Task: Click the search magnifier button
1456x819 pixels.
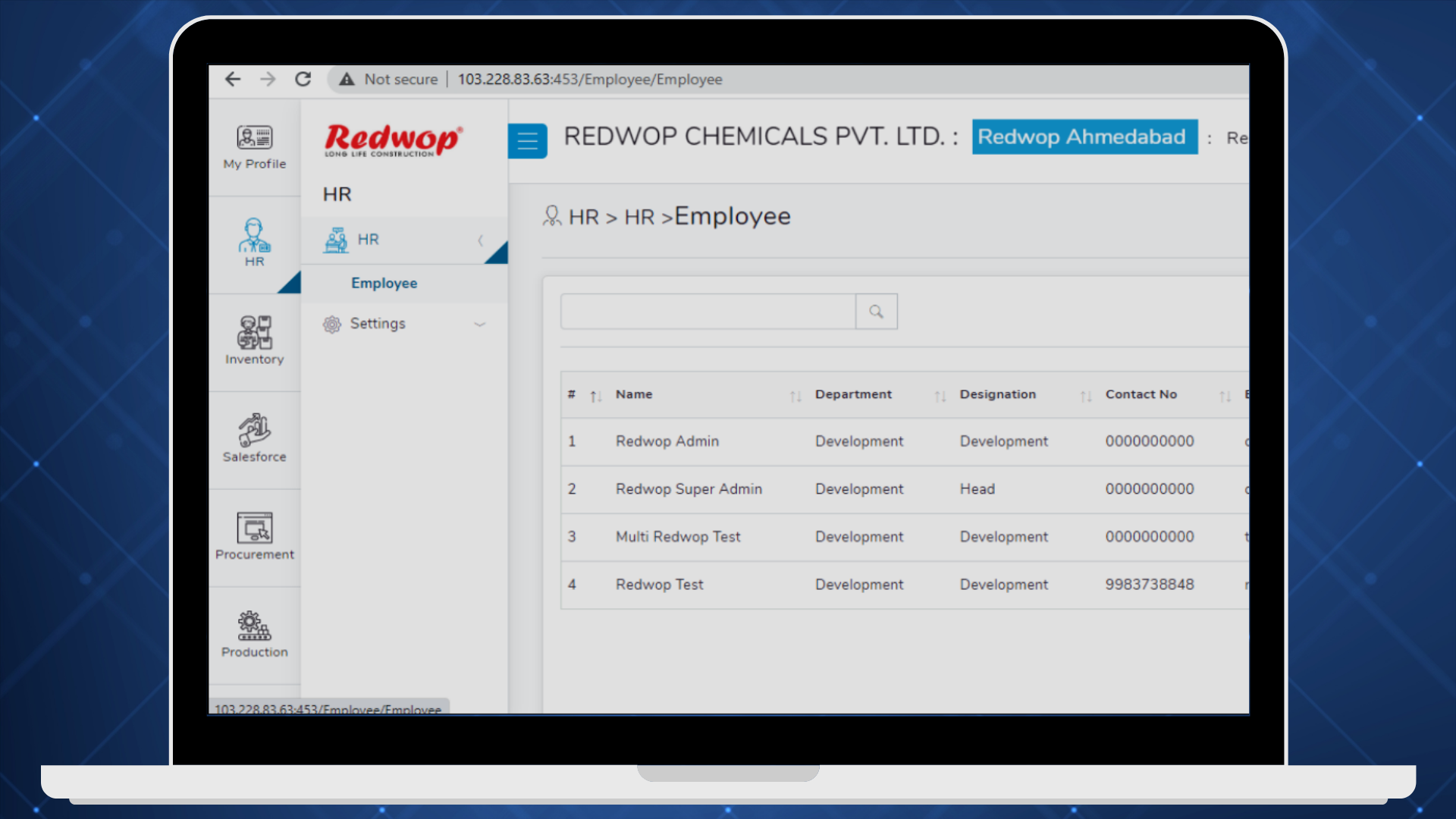Action: pos(877,312)
